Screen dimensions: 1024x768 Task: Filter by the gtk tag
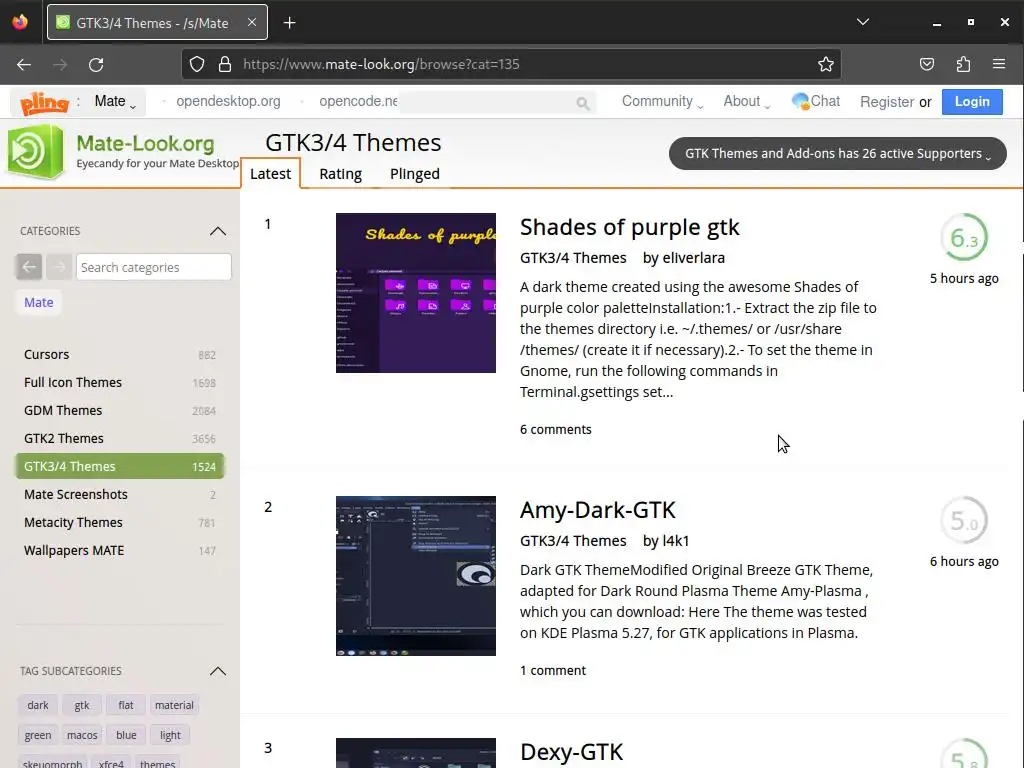82,705
